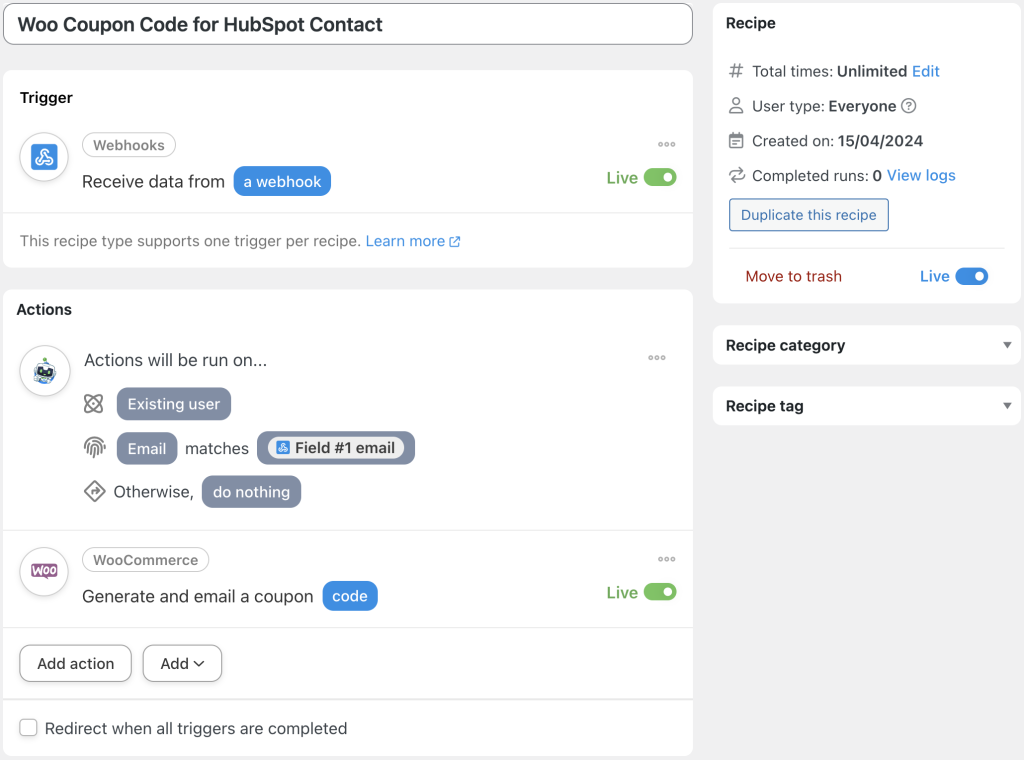Edit the recipe title field

click(x=348, y=24)
